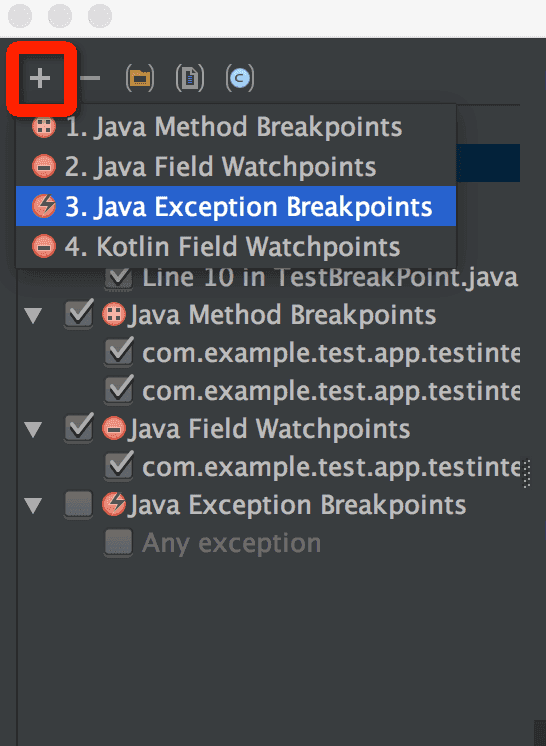Screen dimensions: 546x746
Task: Collapse the Java Method Breakpoints node
Action: point(33,315)
